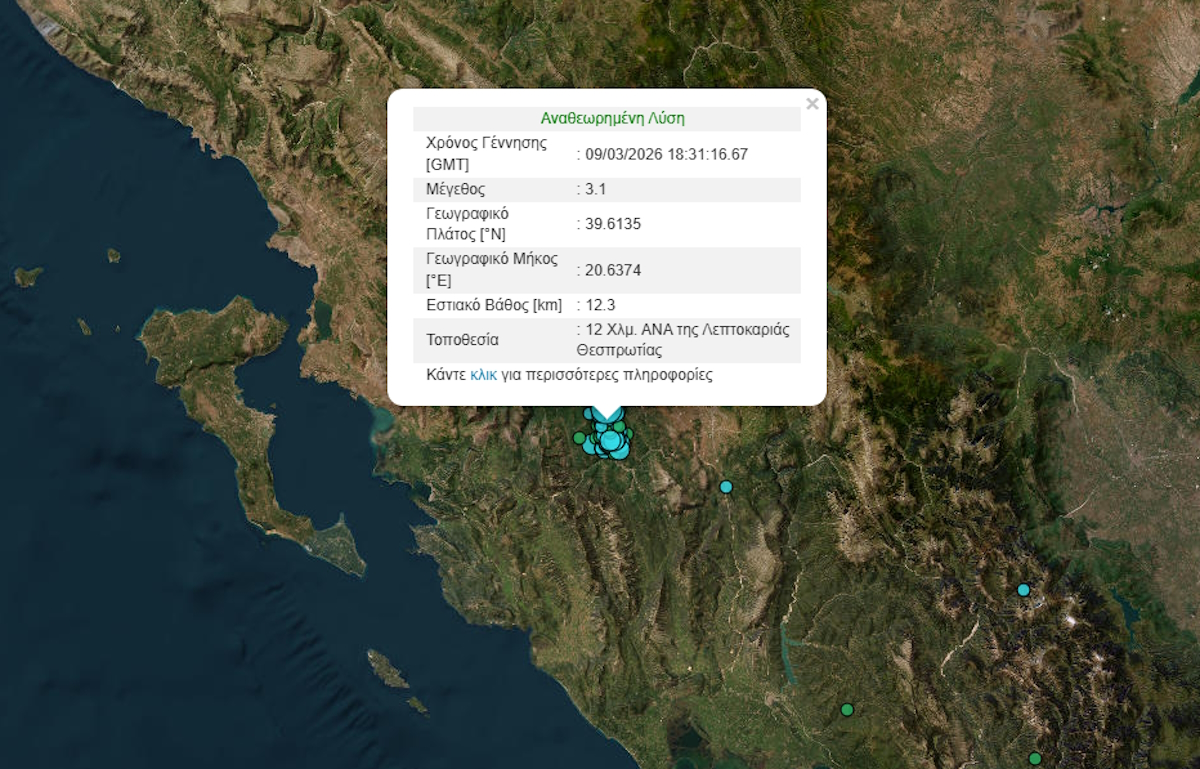Click the isolated teal marker east of the cluster

pos(725,487)
